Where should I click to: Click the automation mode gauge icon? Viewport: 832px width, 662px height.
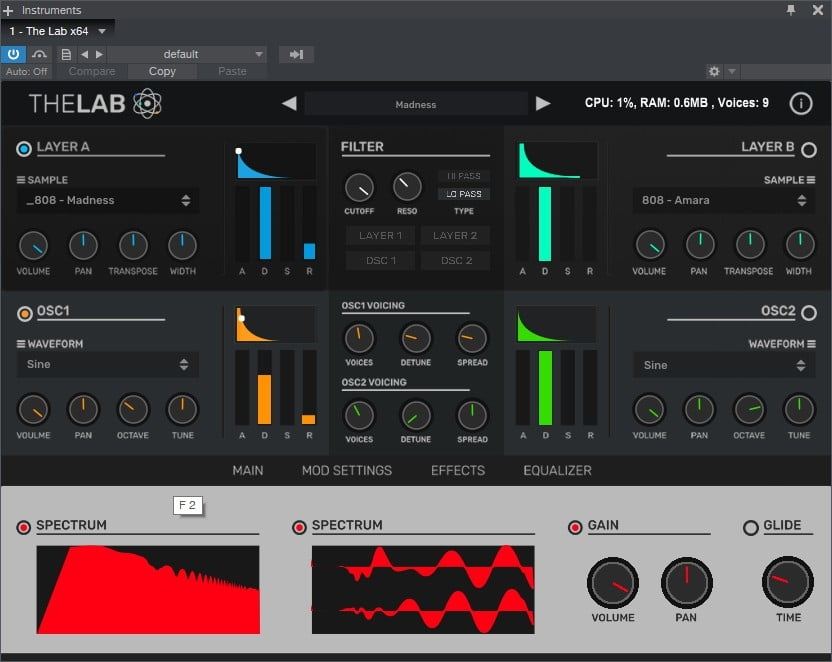39,54
